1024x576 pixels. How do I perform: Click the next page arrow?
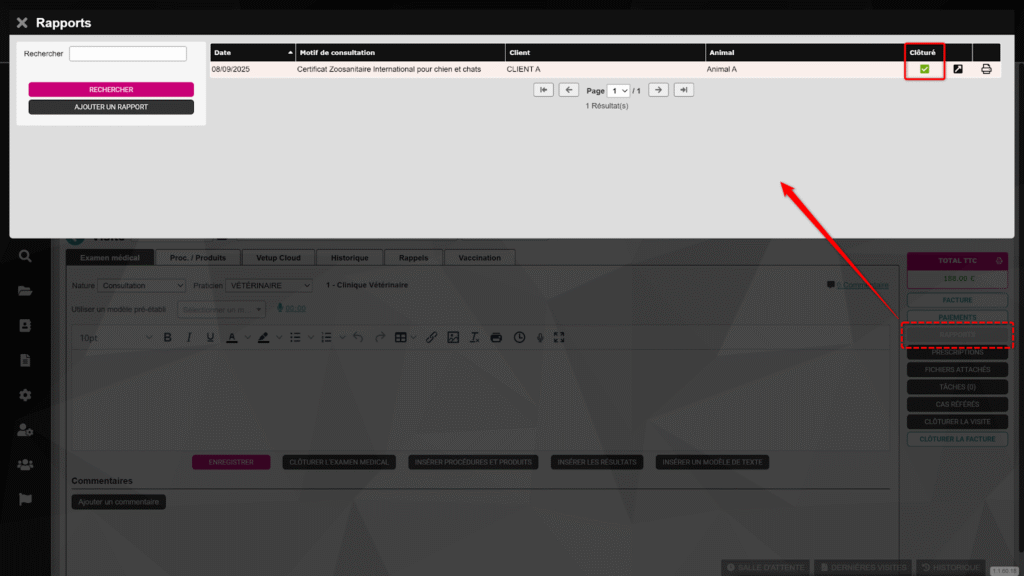click(658, 90)
